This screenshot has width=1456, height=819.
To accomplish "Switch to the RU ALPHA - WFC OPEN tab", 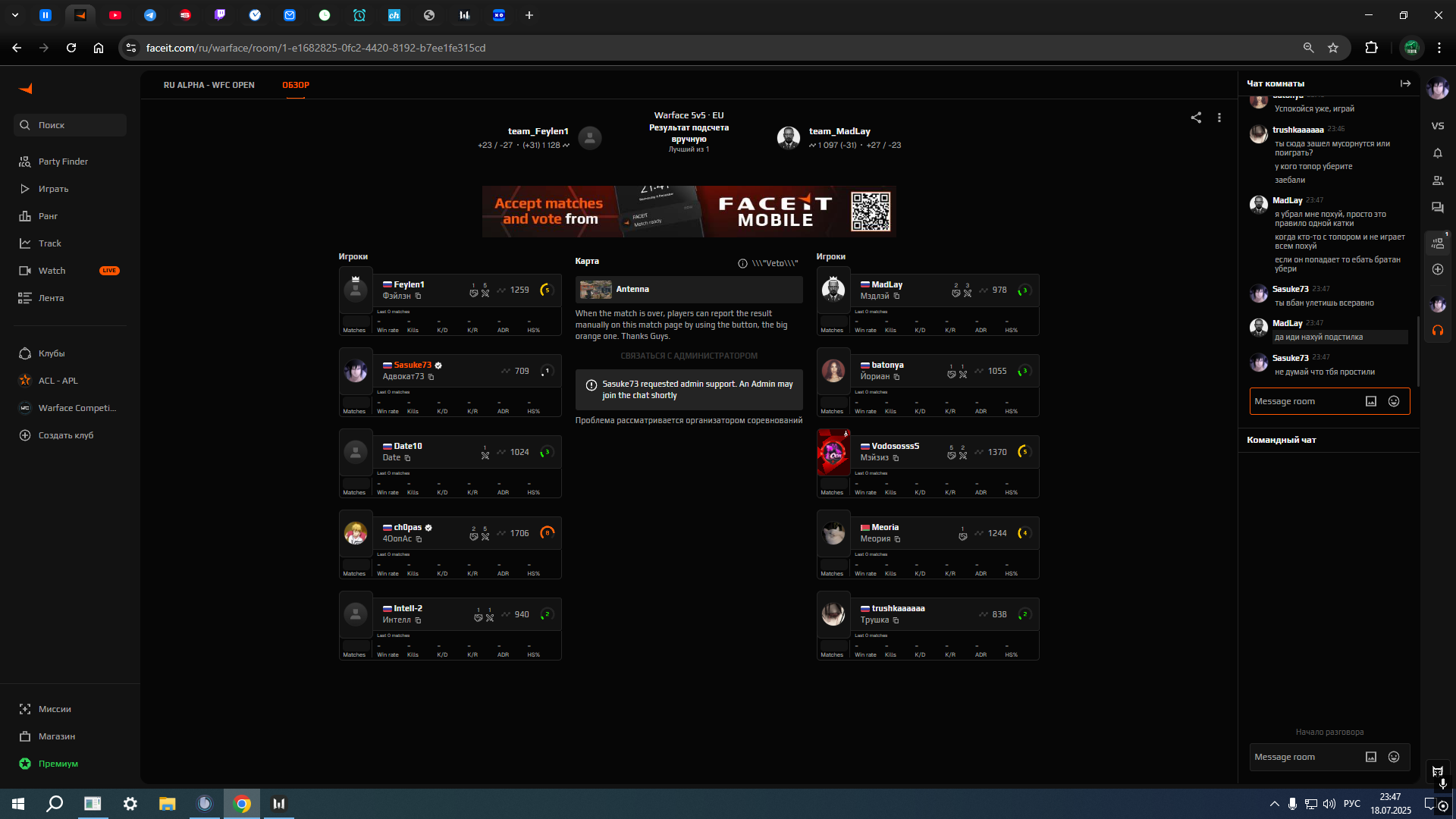I will point(209,85).
